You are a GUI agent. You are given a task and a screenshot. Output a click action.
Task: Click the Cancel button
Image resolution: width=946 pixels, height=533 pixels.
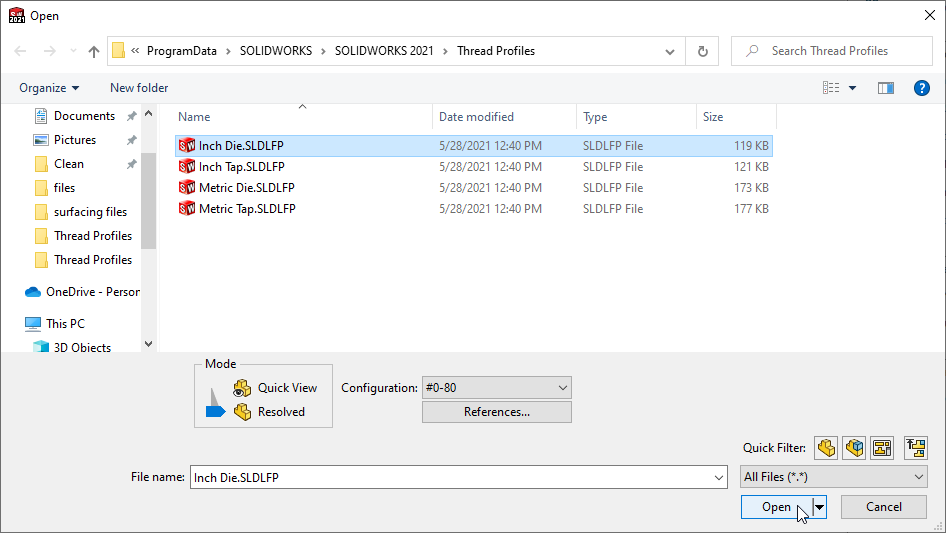pos(884,507)
